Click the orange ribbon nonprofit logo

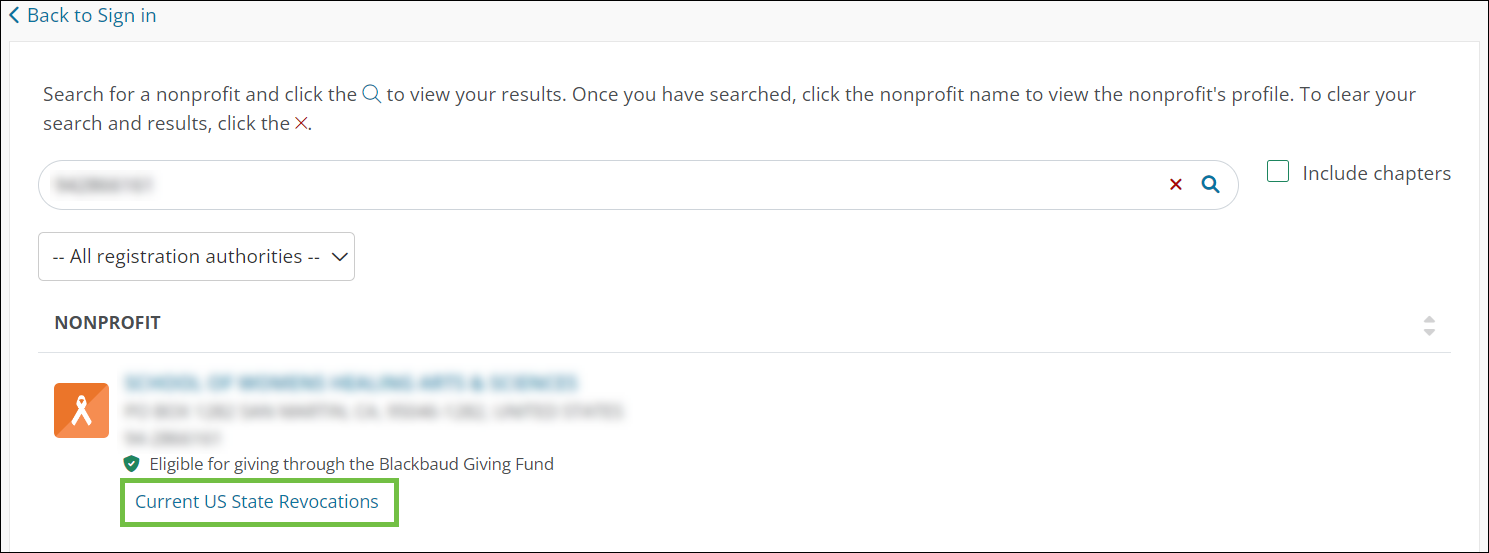pos(81,411)
